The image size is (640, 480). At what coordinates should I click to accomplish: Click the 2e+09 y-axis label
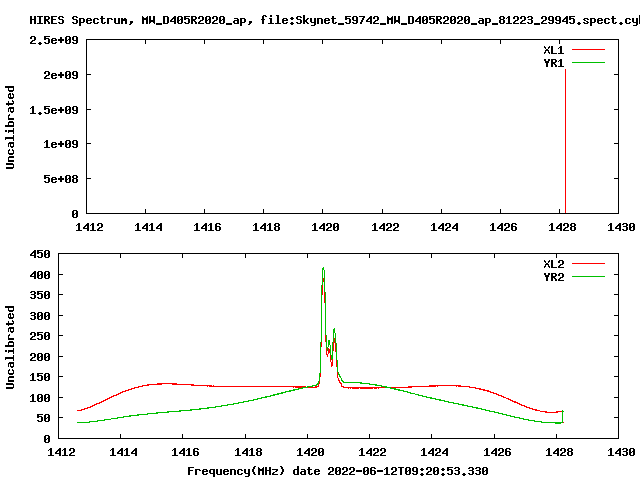pos(61,75)
